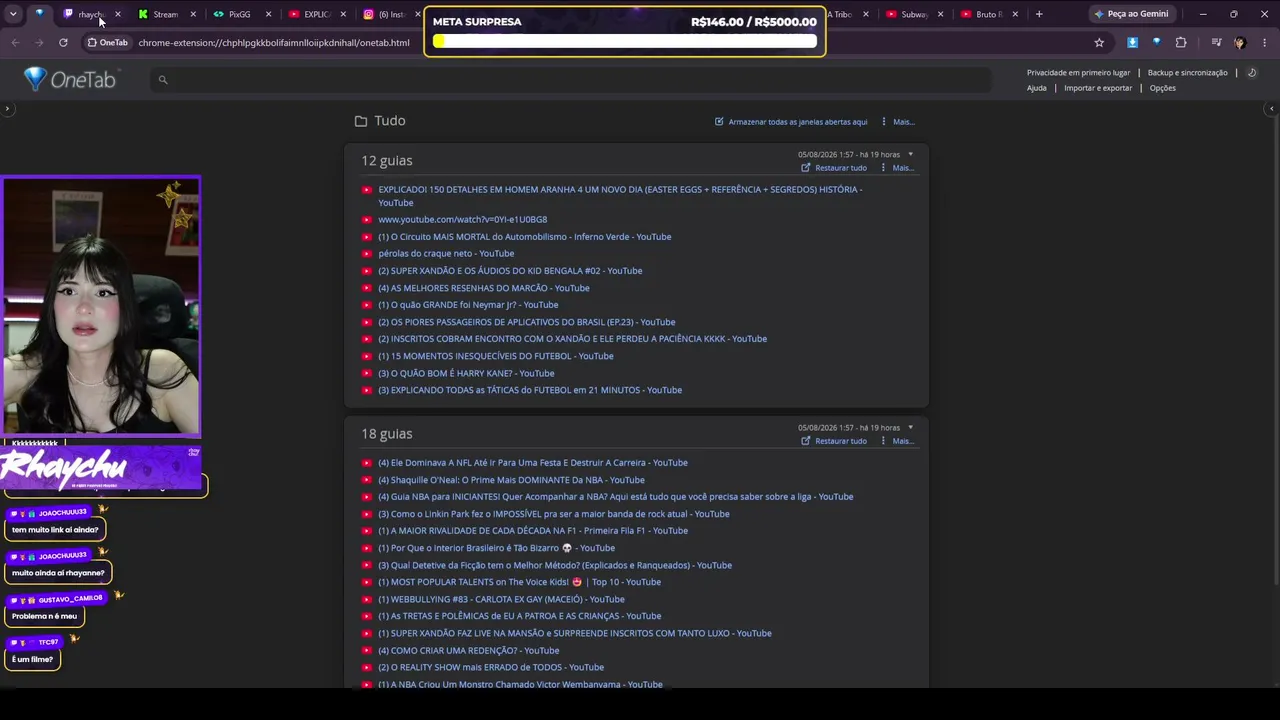1280x720 pixels.
Task: Open the Chrome extensions puzzle menu
Action: click(x=1181, y=43)
